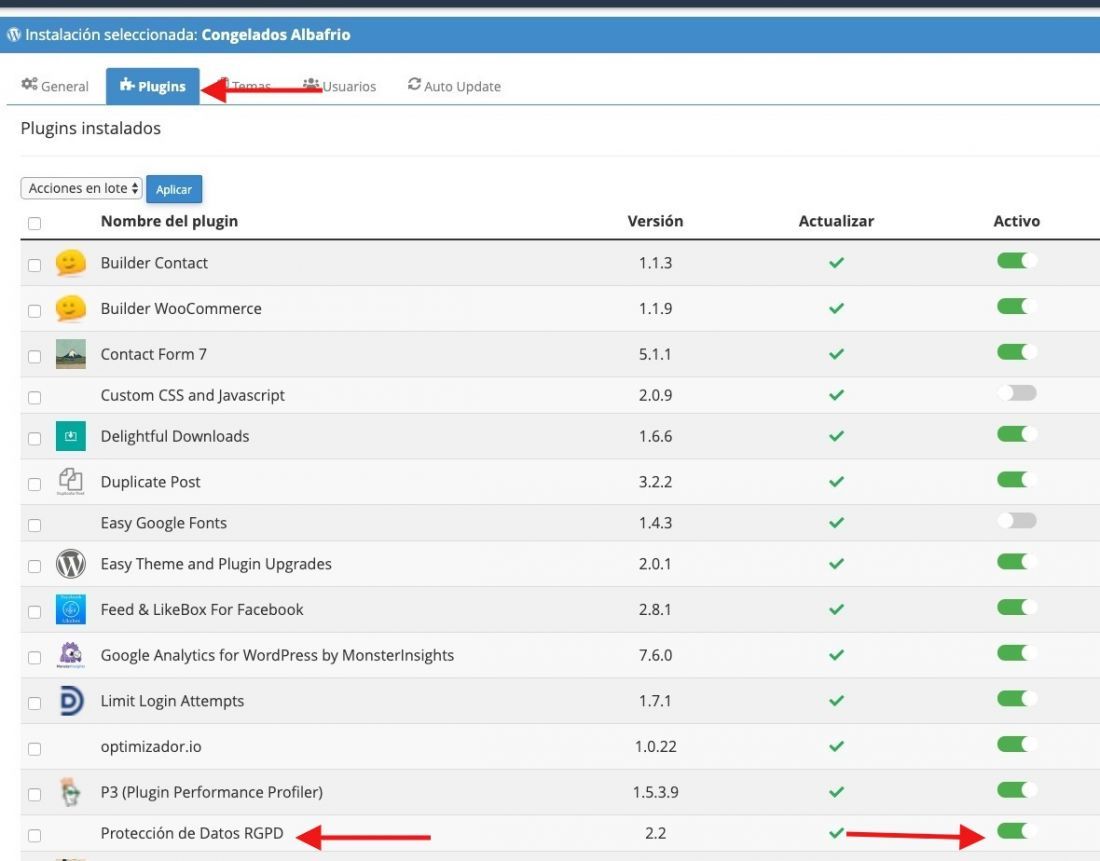Click the update checkmark for Limit Login Attempts

click(836, 700)
